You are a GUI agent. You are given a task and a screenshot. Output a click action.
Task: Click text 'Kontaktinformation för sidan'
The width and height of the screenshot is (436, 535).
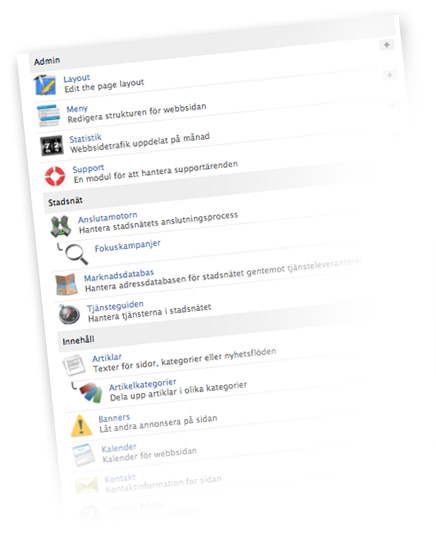163,484
